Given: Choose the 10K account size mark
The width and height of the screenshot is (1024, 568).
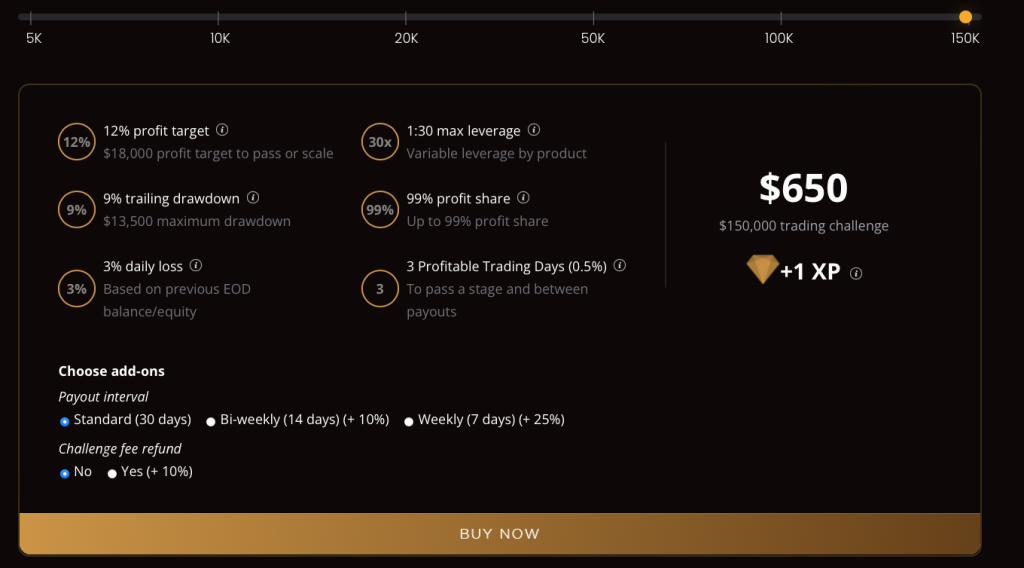Looking at the screenshot, I should [218, 17].
